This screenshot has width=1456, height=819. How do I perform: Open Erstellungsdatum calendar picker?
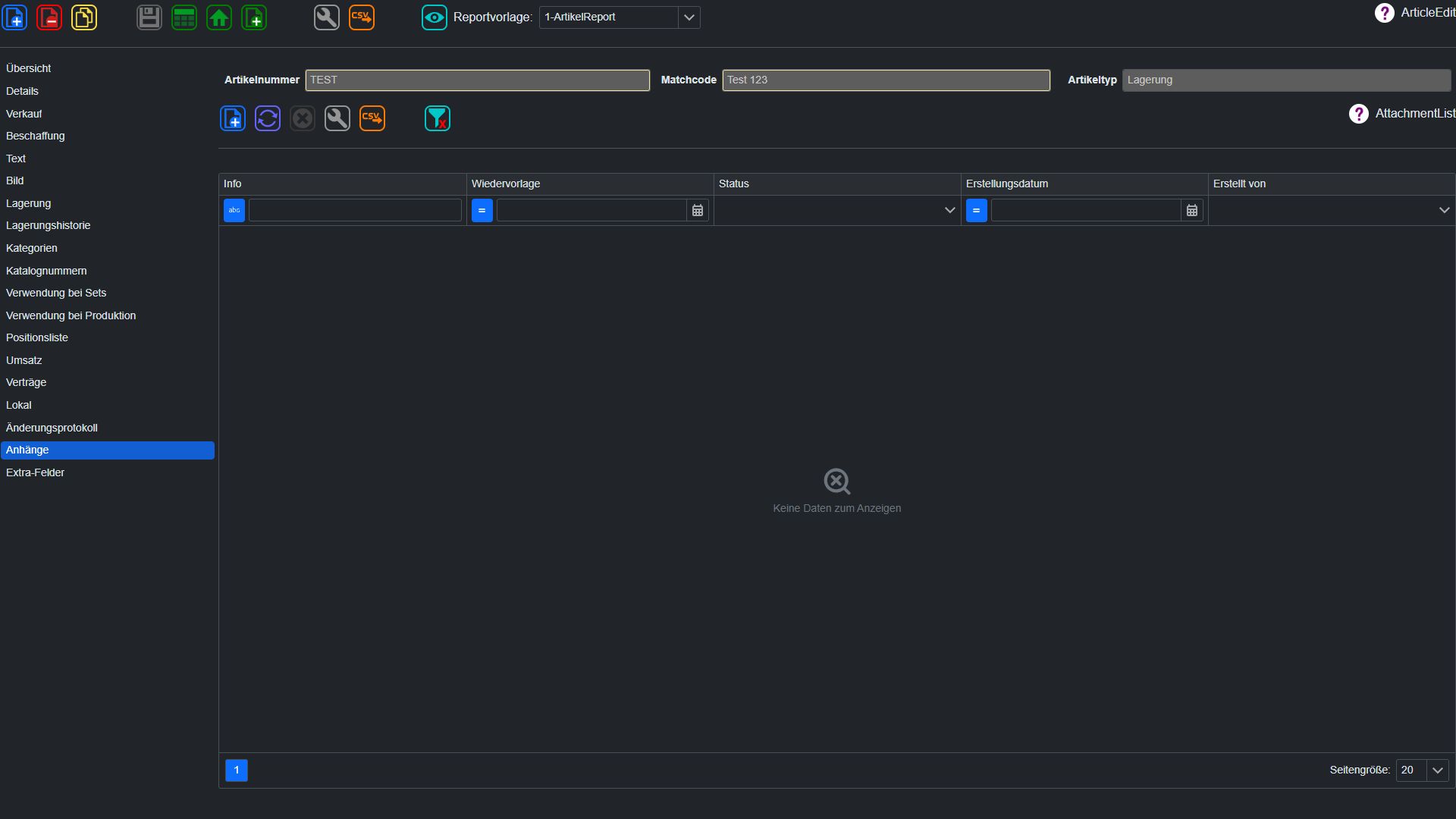click(x=1192, y=210)
